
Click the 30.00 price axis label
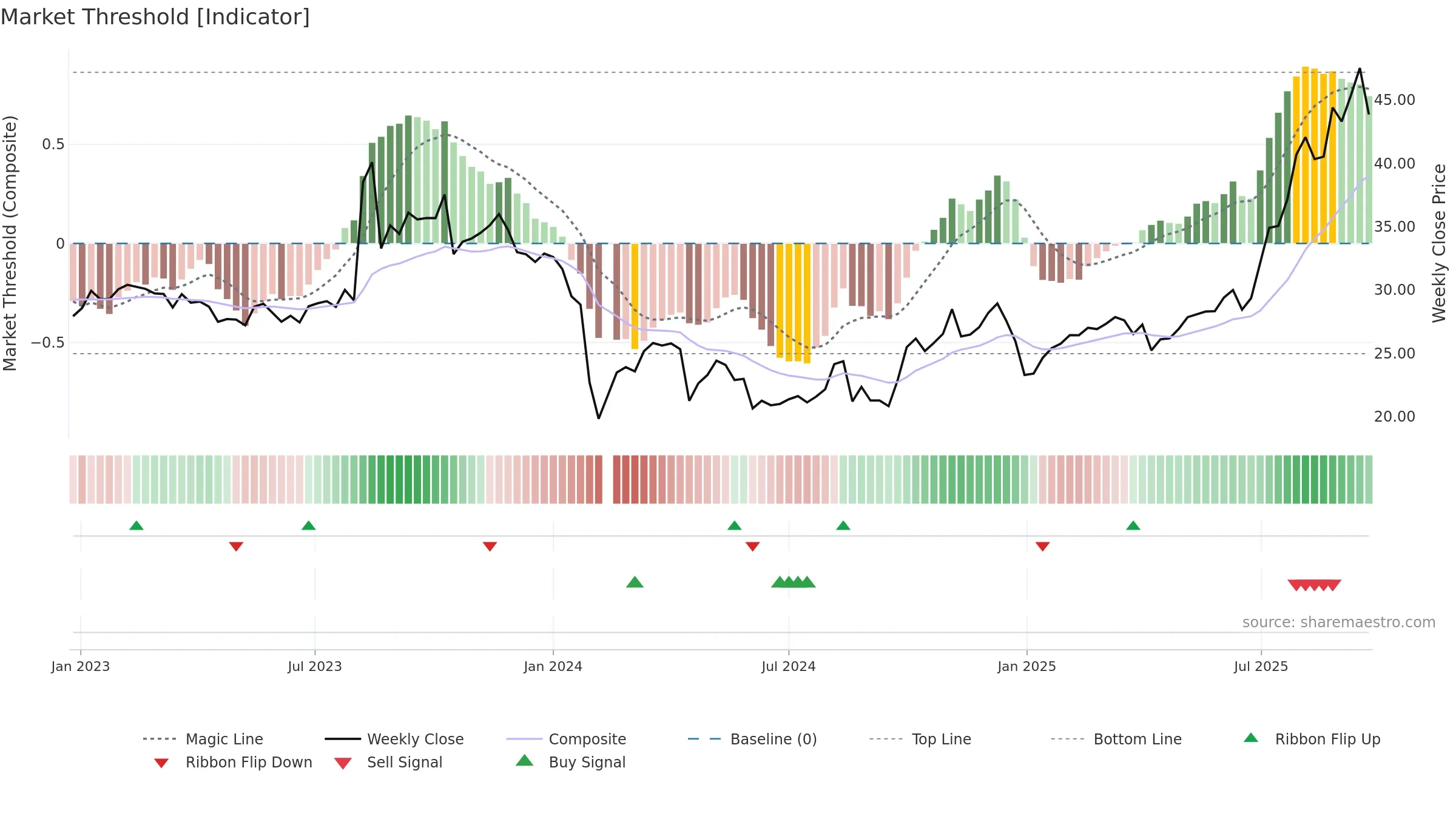[1395, 290]
